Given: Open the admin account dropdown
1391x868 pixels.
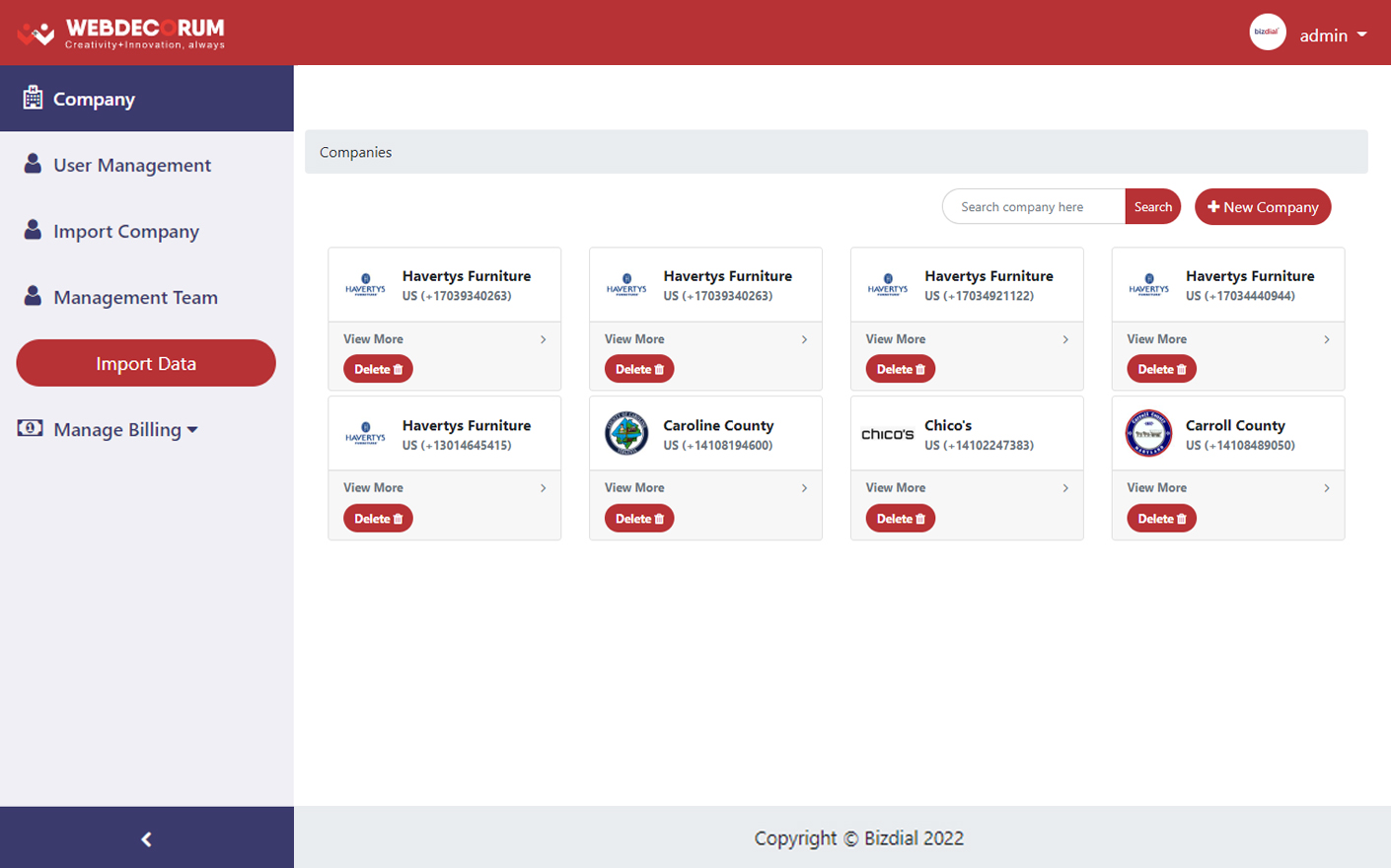Looking at the screenshot, I should [1333, 35].
